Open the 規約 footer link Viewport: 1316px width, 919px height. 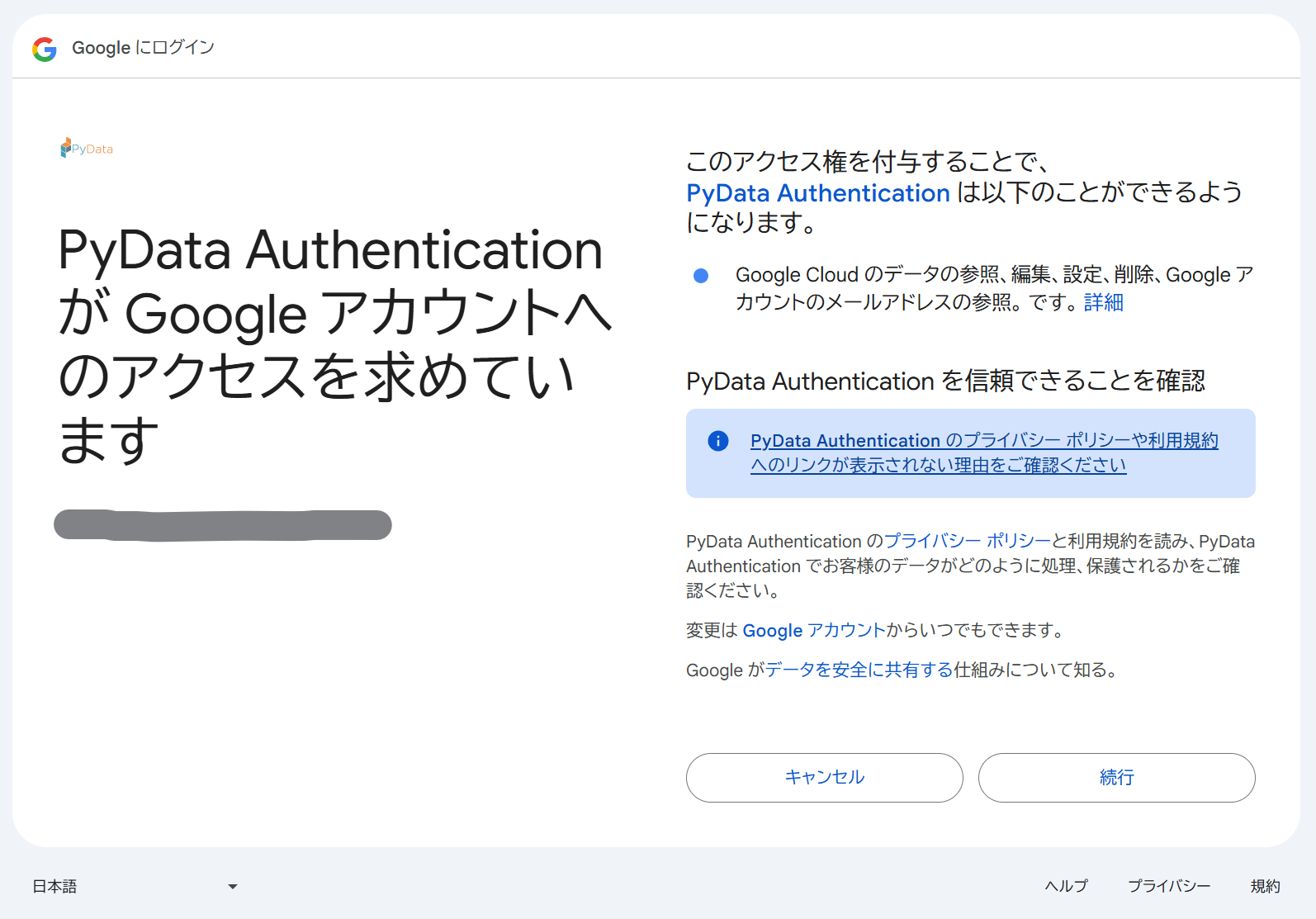tap(1266, 886)
